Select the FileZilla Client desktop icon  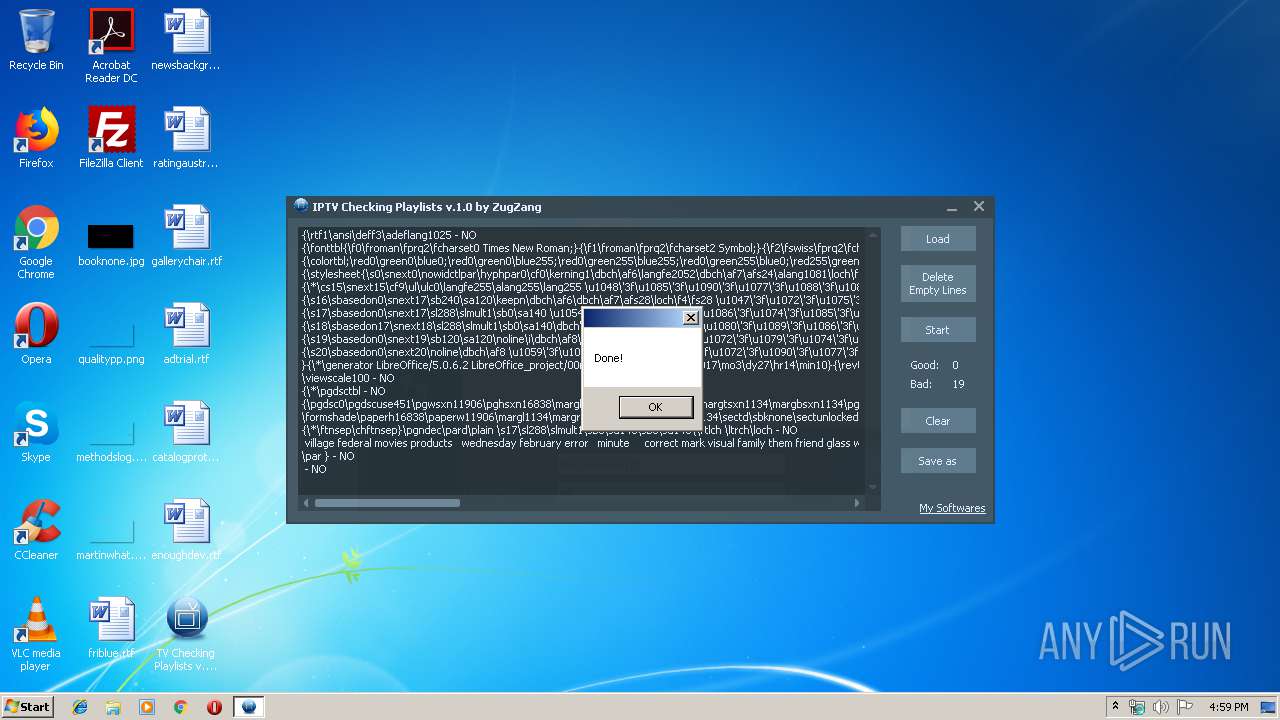(111, 139)
